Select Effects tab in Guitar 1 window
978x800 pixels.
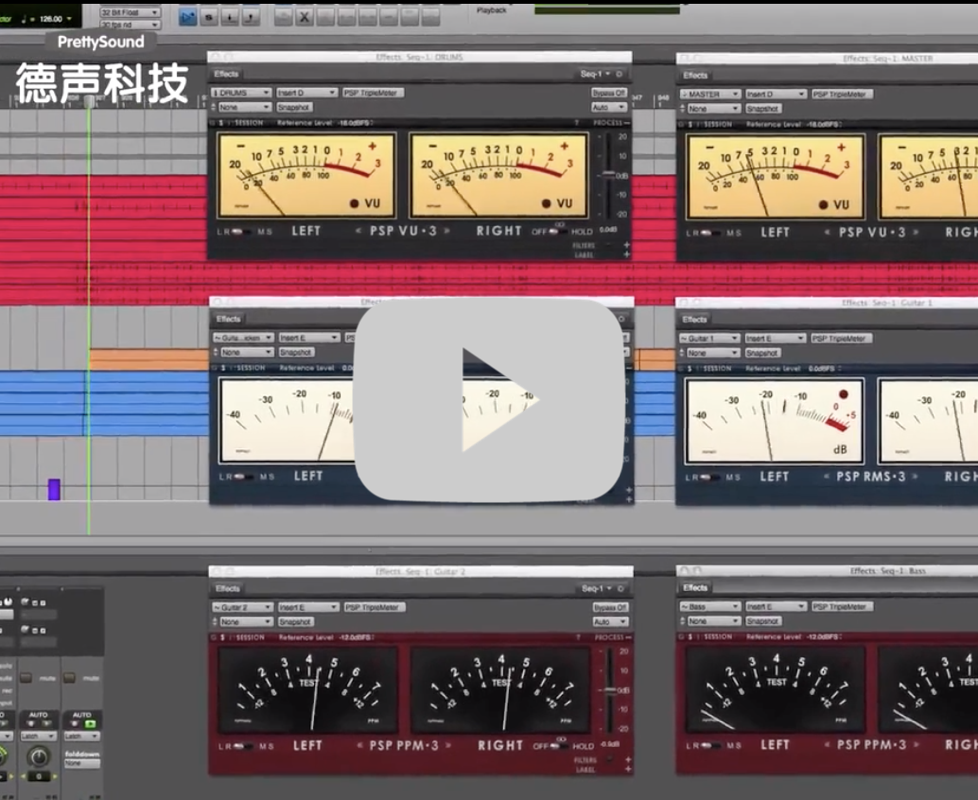pos(694,319)
